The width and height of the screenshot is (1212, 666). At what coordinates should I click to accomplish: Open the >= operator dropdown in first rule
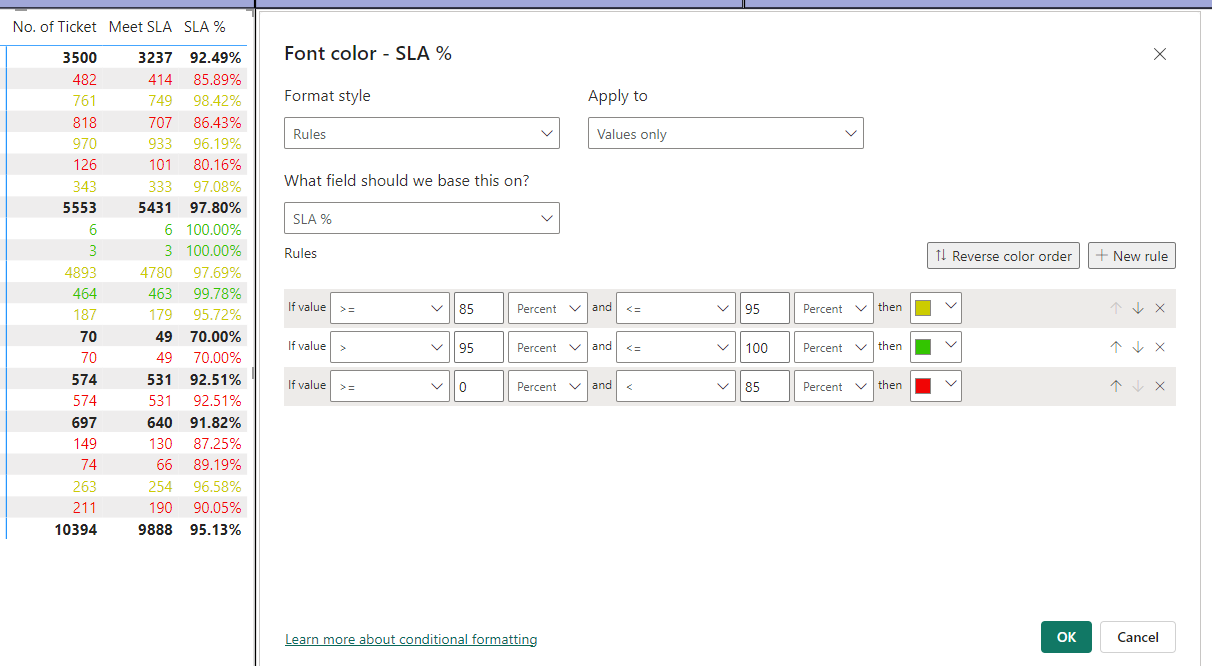tap(390, 308)
